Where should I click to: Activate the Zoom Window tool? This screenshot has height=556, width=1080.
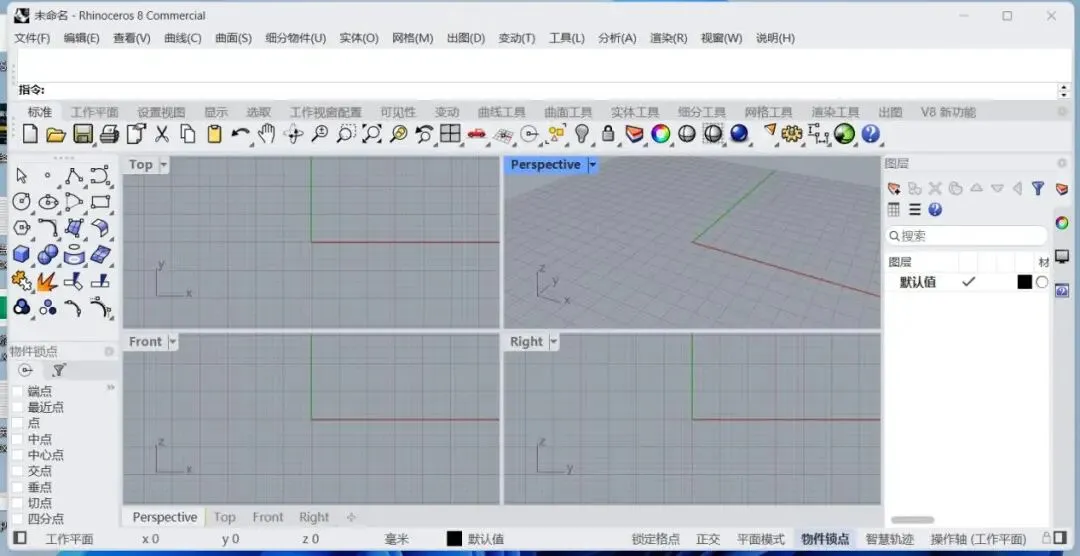345,134
